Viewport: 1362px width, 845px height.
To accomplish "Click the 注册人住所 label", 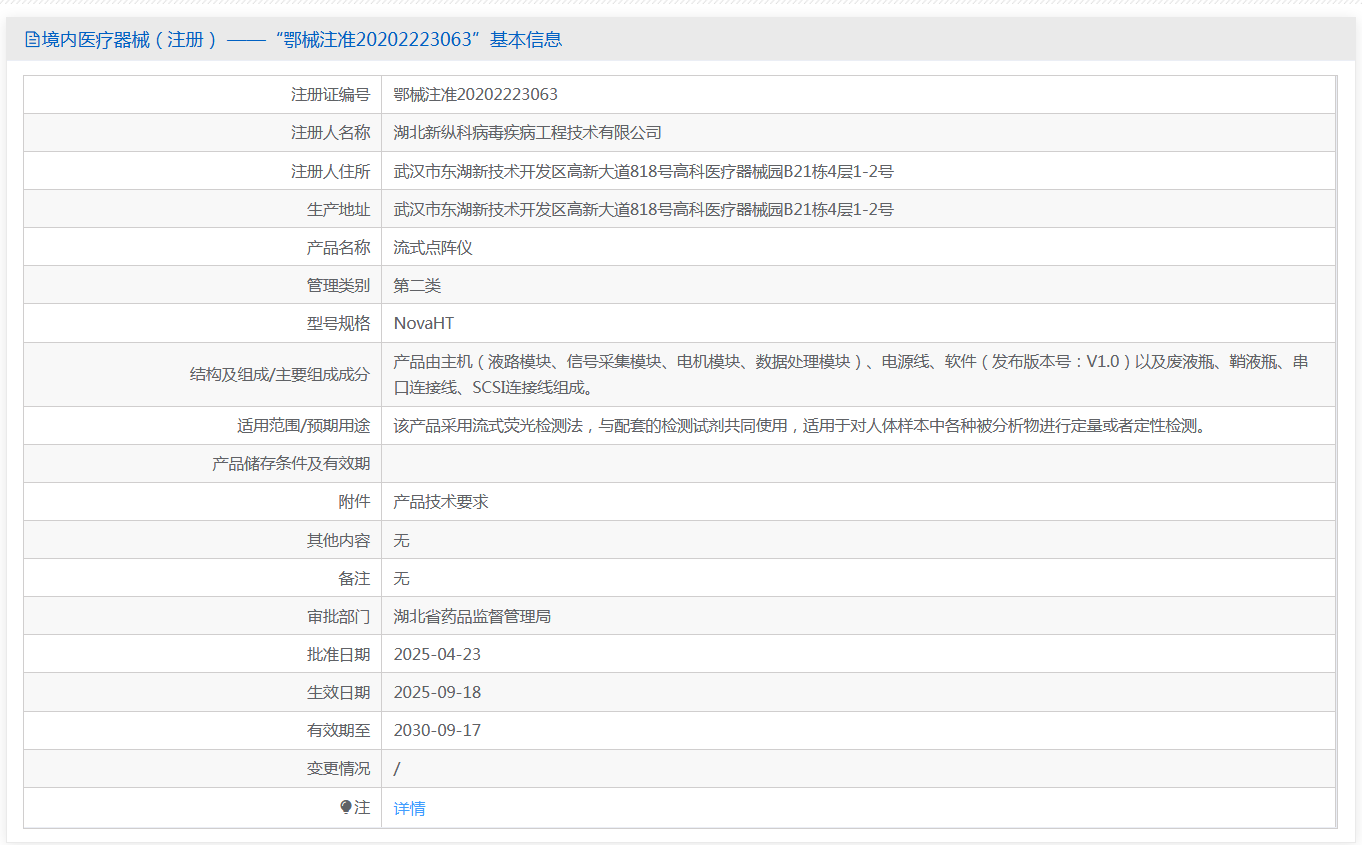I will [331, 171].
